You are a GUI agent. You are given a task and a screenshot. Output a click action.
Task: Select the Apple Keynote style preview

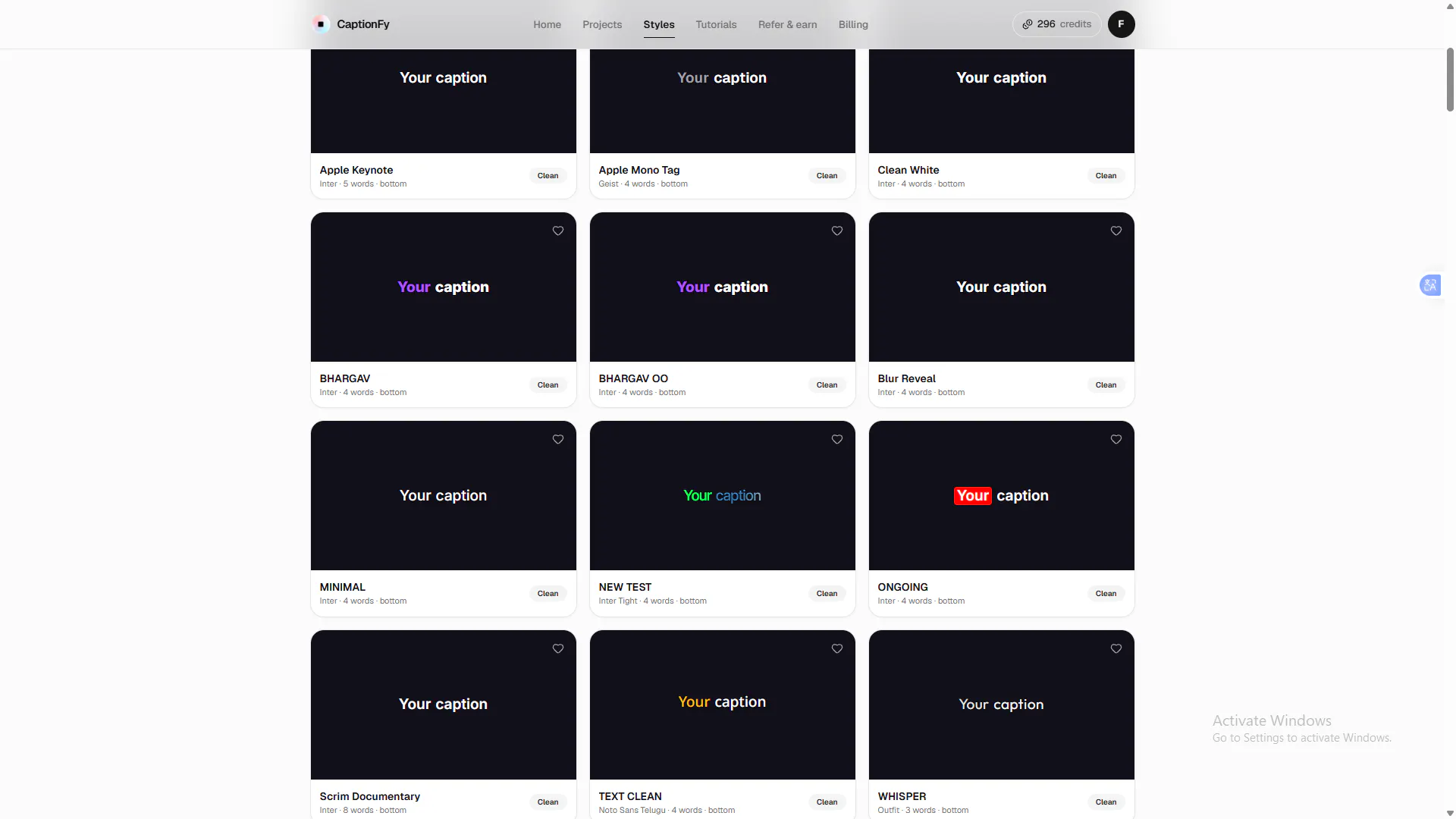[444, 101]
